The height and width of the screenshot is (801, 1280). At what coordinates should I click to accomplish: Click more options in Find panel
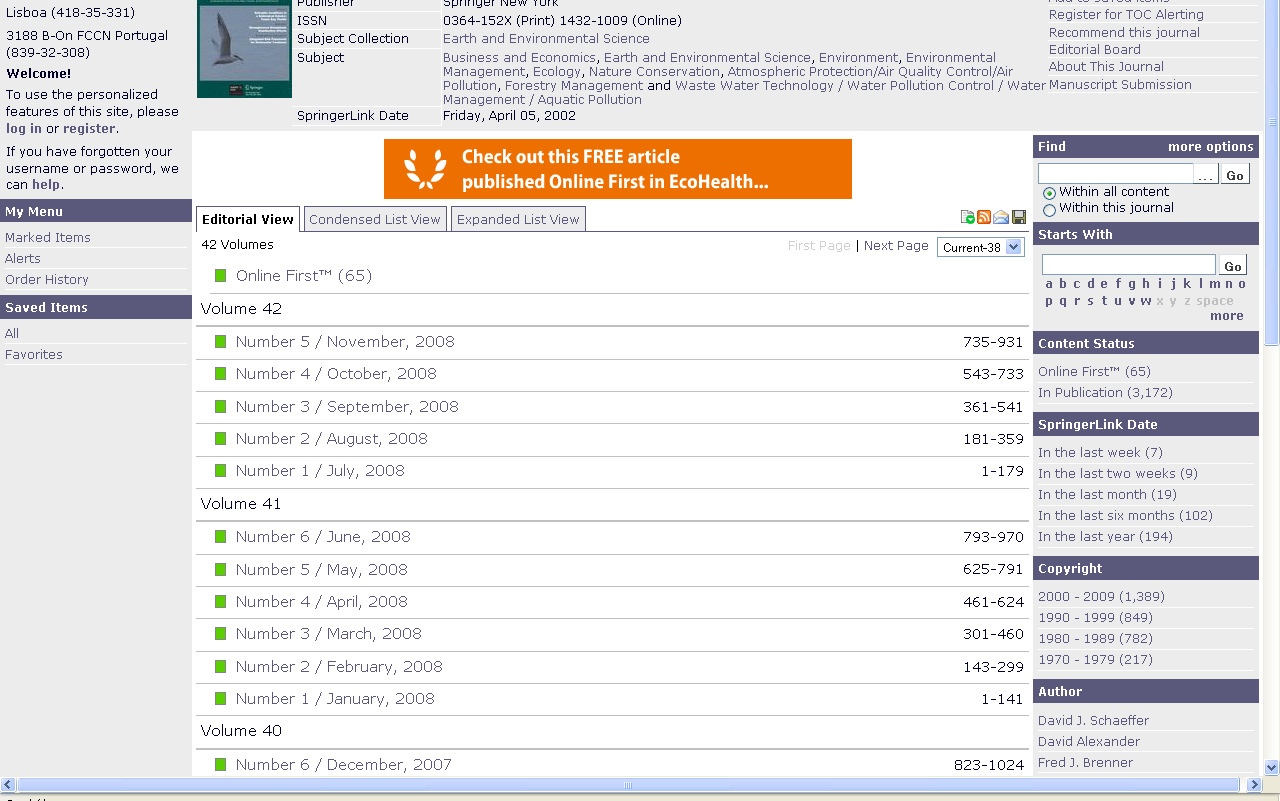click(x=1210, y=146)
